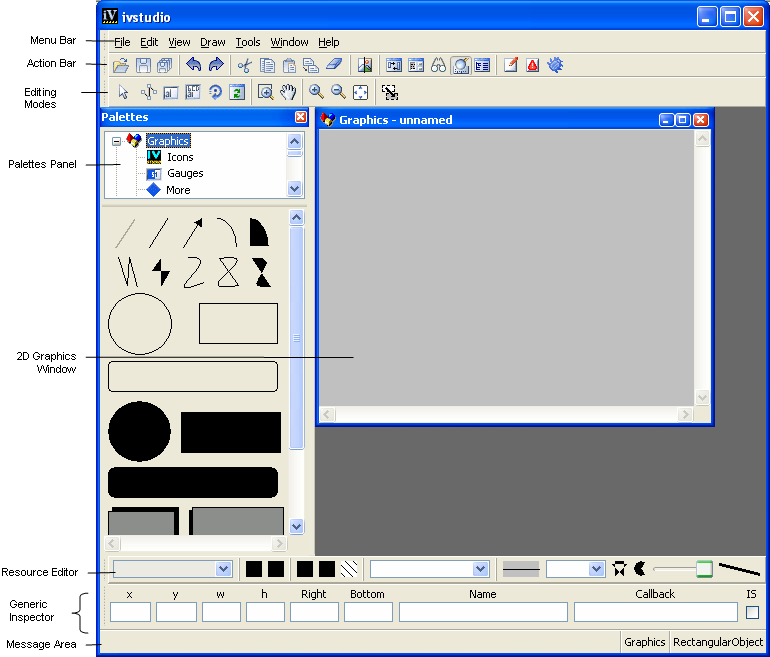Open the first Resource Editor dropdown

tap(224, 569)
